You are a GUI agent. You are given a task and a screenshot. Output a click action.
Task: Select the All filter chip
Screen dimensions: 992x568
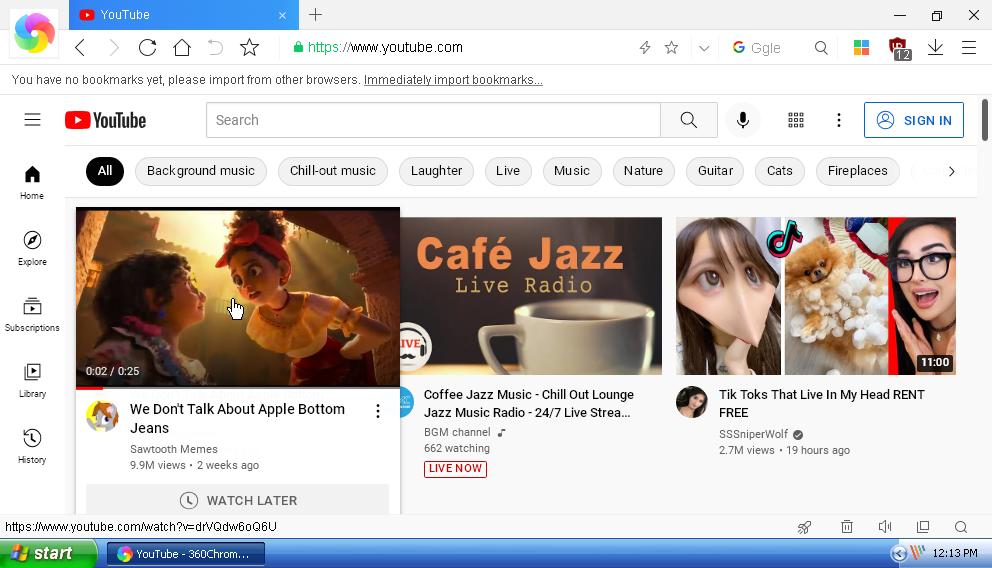click(x=105, y=171)
